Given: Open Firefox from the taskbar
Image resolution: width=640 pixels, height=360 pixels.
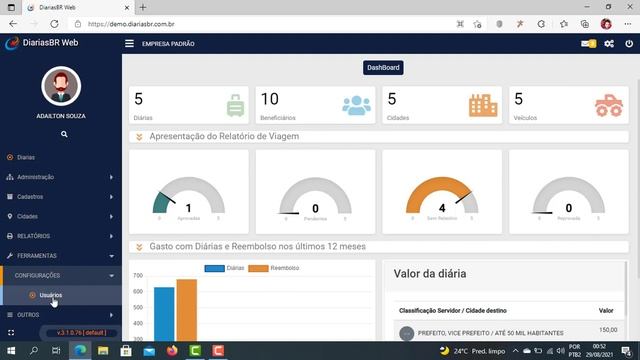Looking at the screenshot, I should (x=172, y=351).
